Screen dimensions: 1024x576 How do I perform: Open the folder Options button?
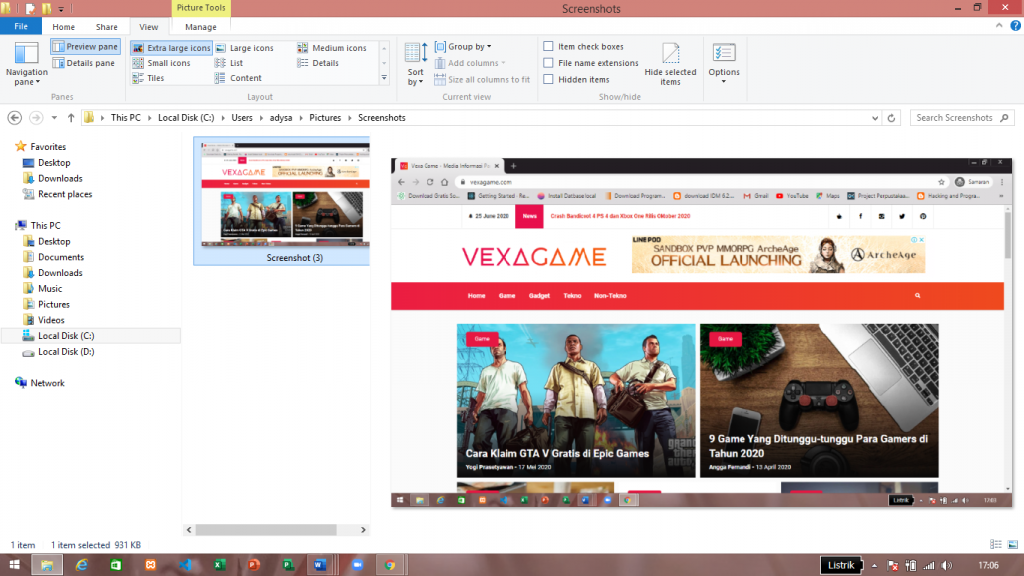[724, 64]
